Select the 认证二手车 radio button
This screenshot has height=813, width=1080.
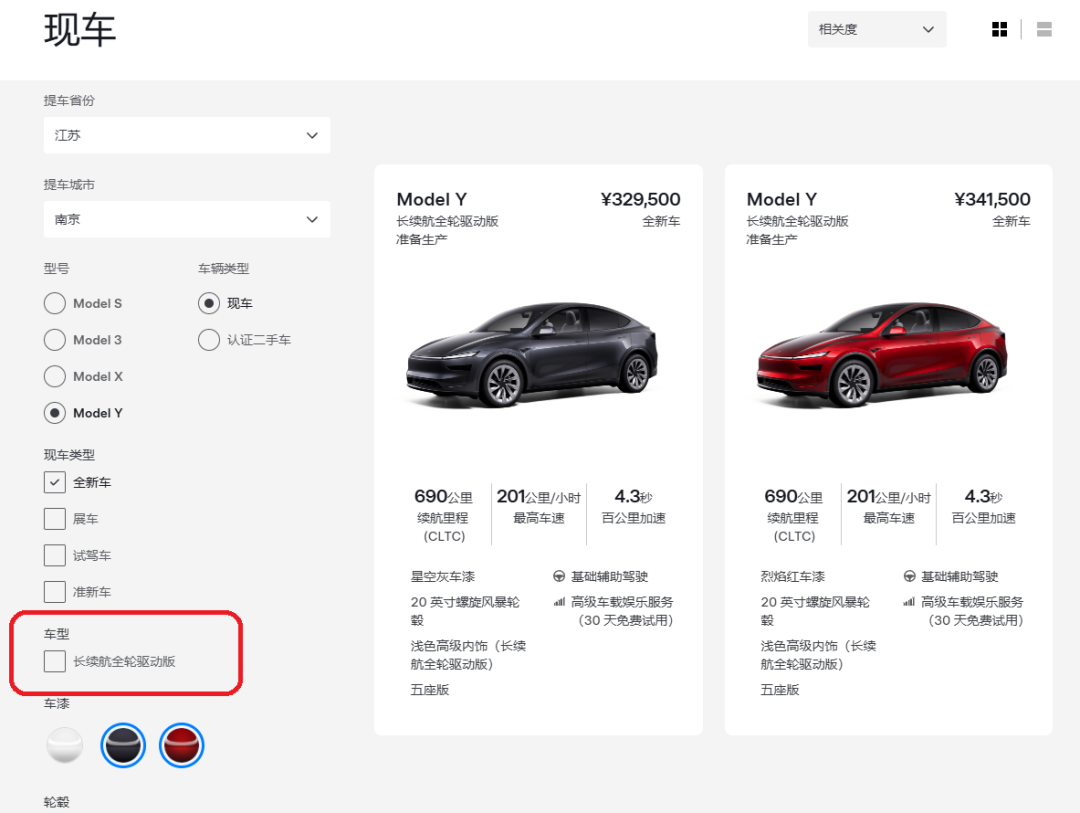pyautogui.click(x=209, y=340)
